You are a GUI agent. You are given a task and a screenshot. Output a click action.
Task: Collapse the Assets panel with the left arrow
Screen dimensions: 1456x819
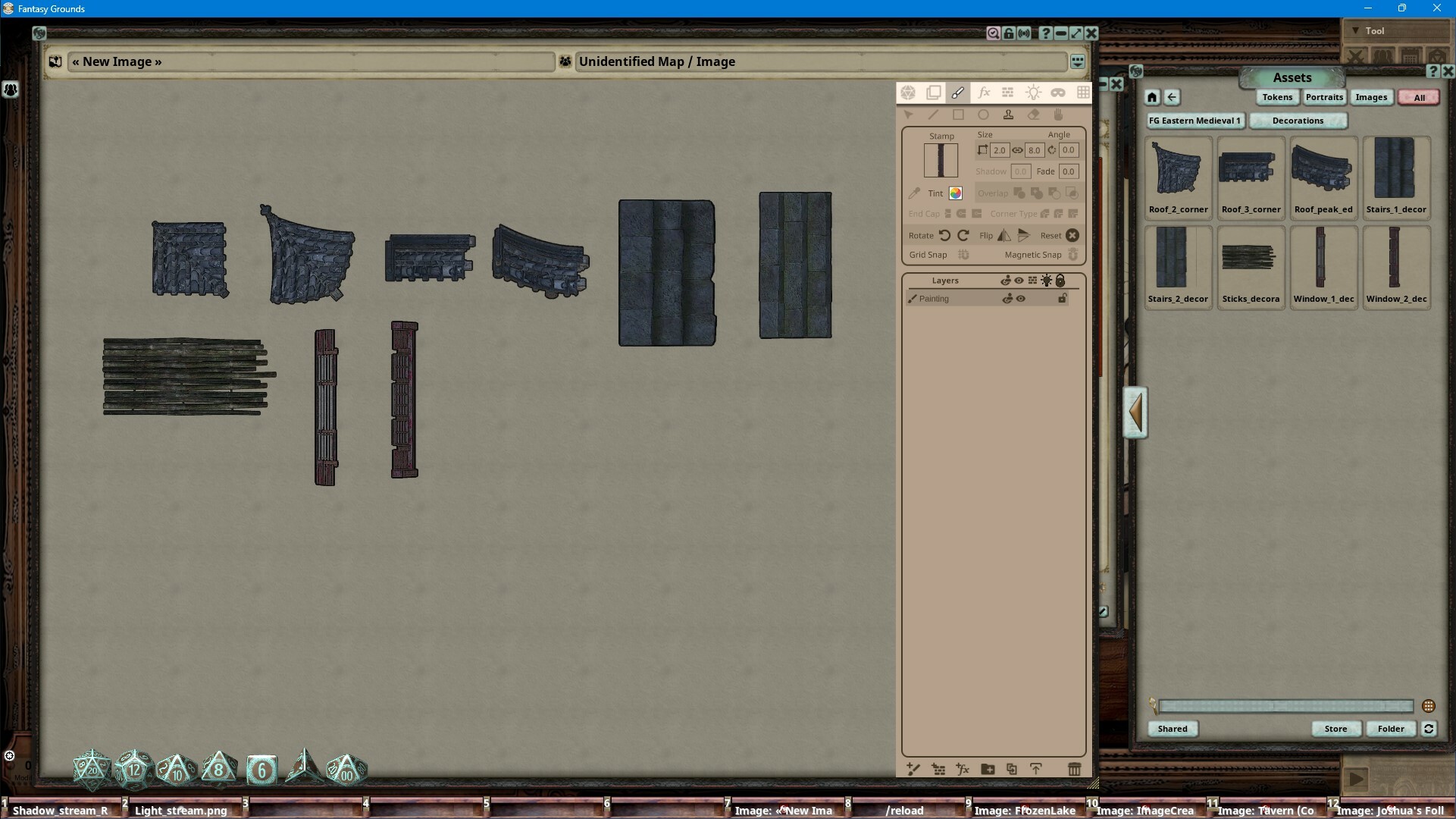click(1135, 413)
